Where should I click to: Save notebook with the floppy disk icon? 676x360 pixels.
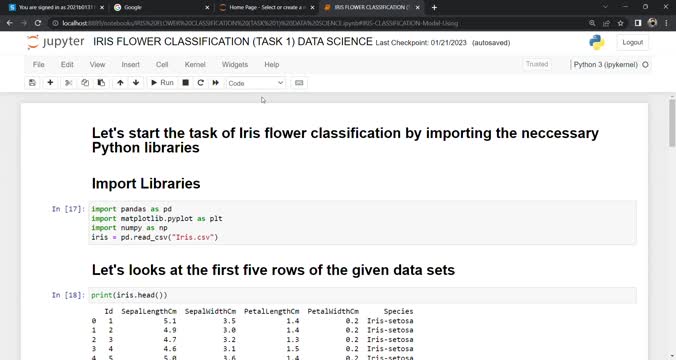click(32, 83)
